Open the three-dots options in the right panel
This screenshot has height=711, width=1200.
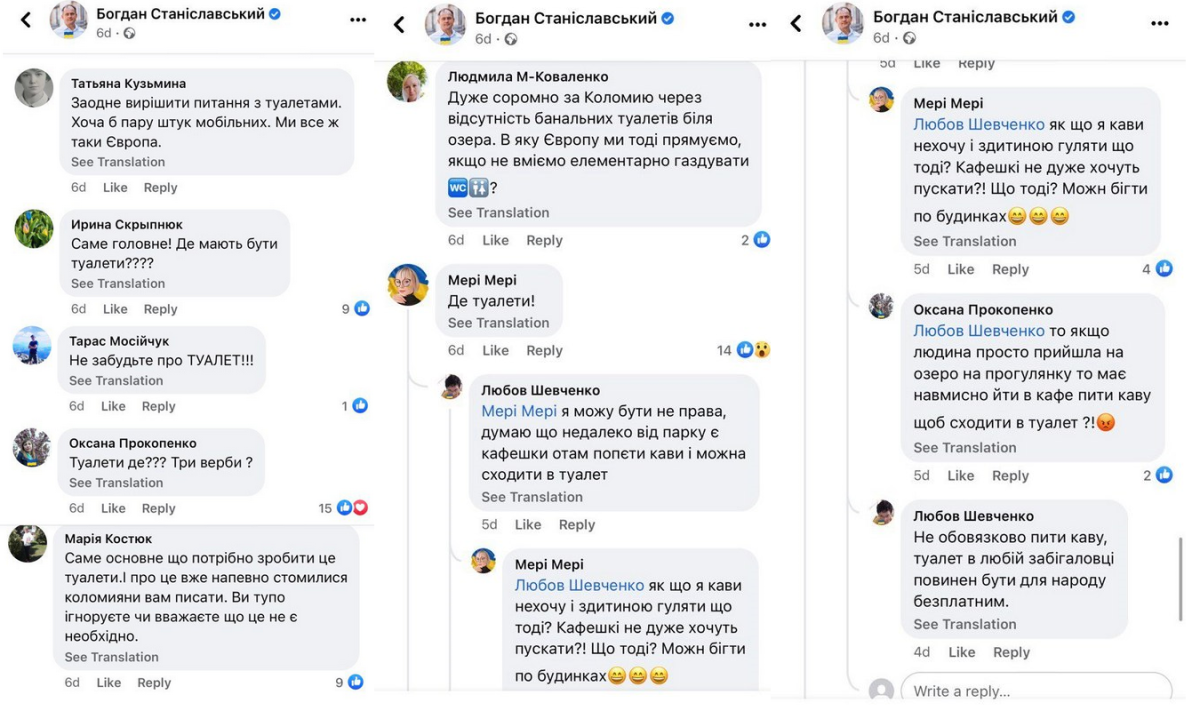click(x=1159, y=23)
